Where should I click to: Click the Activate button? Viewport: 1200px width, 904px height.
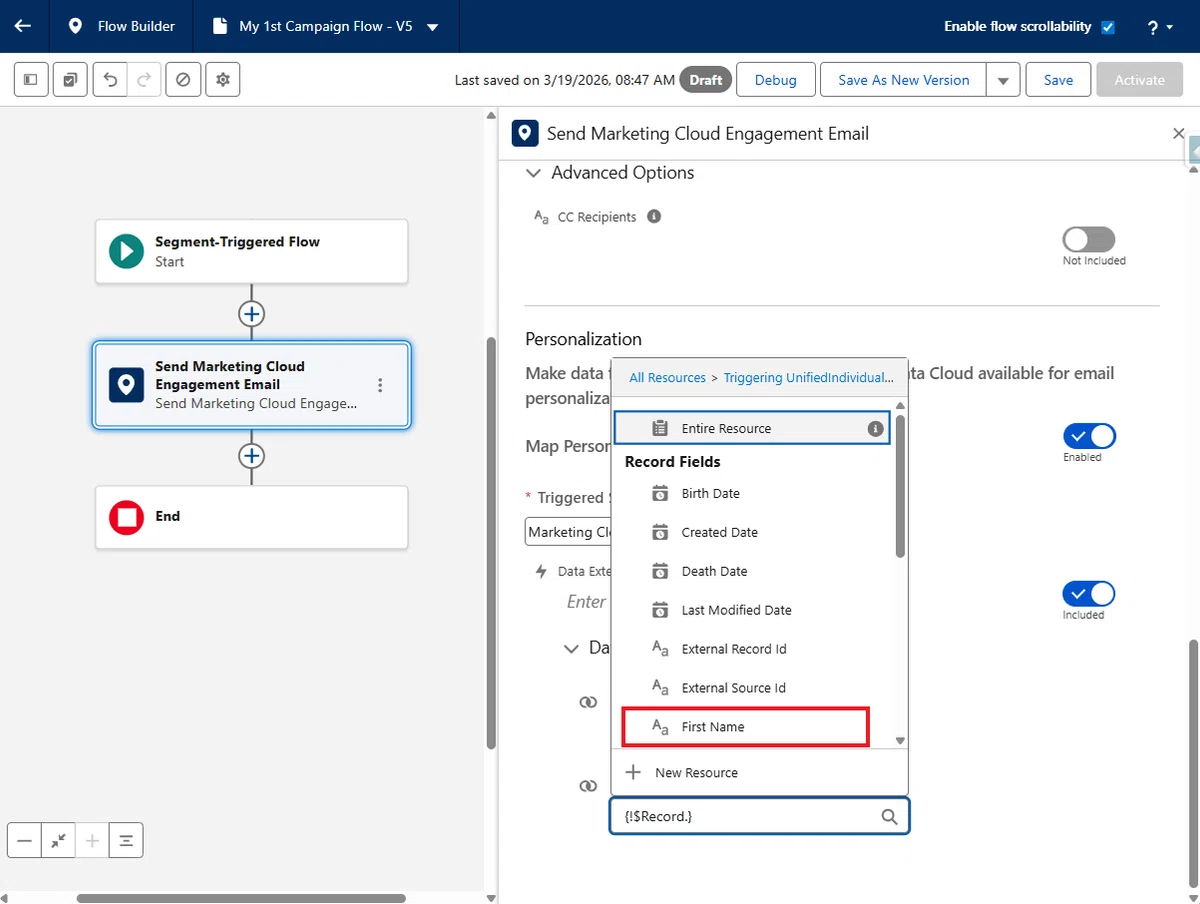1139,80
